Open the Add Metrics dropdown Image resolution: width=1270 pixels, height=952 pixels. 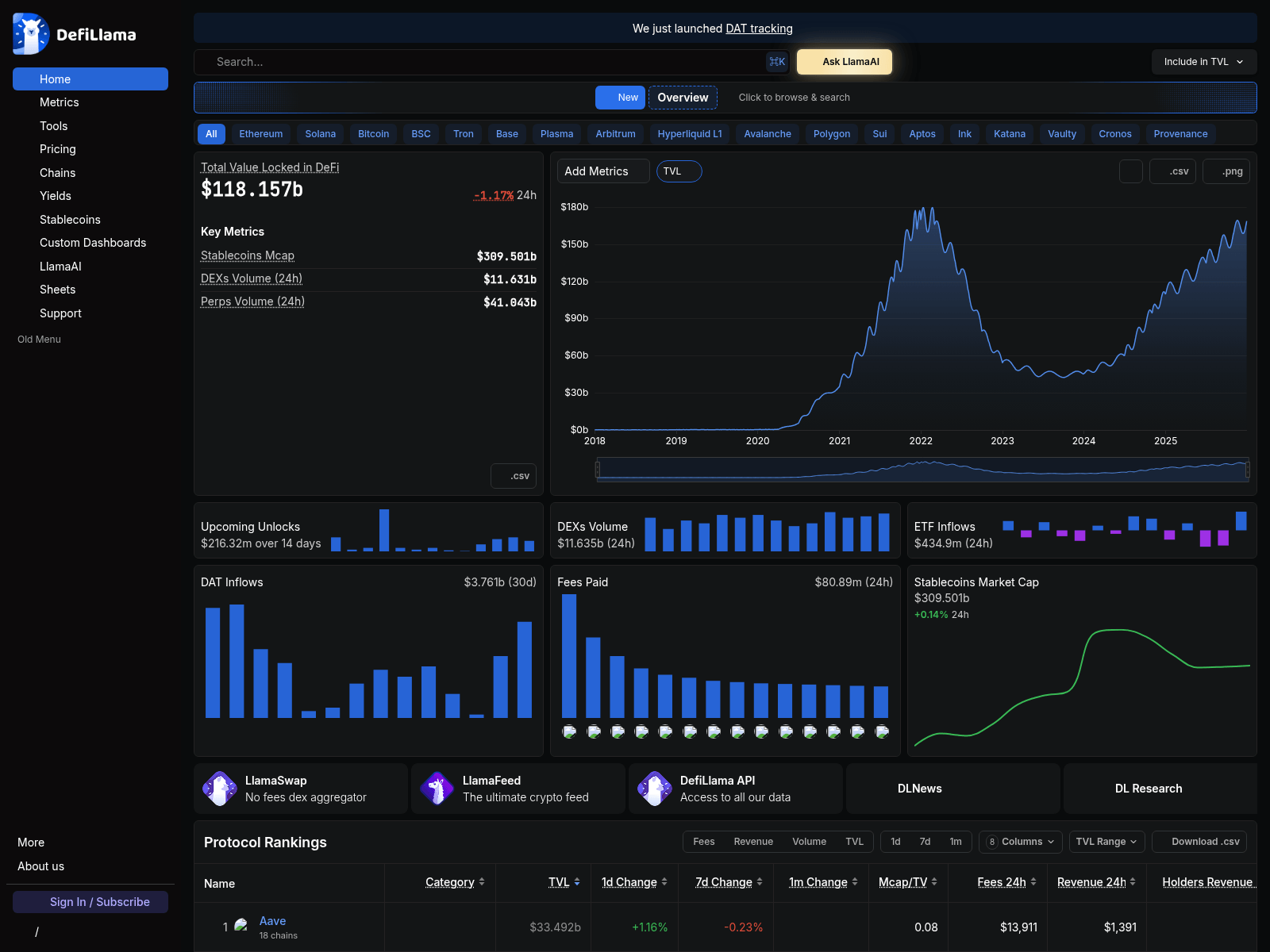[x=603, y=171]
